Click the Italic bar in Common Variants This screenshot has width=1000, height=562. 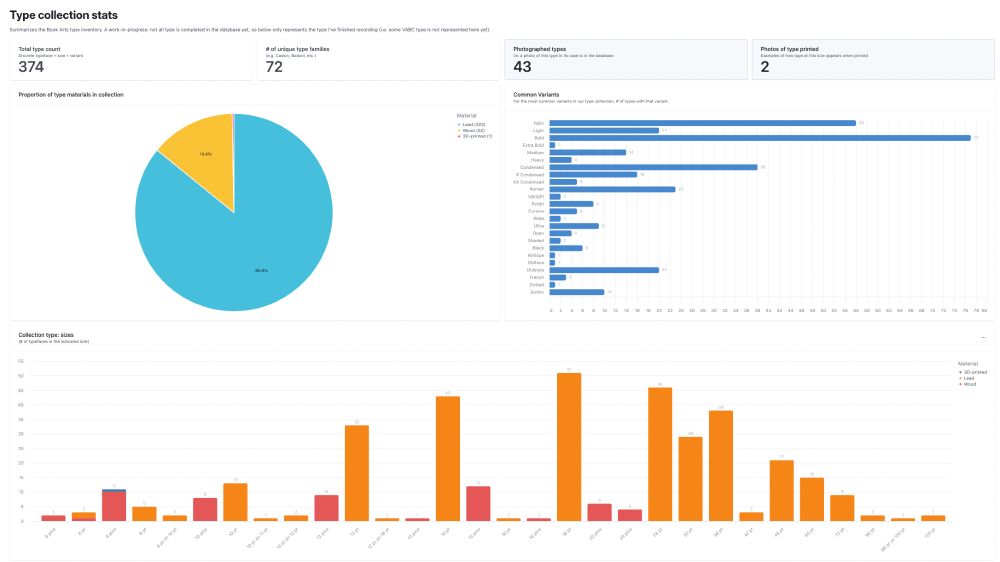[x=702, y=123]
